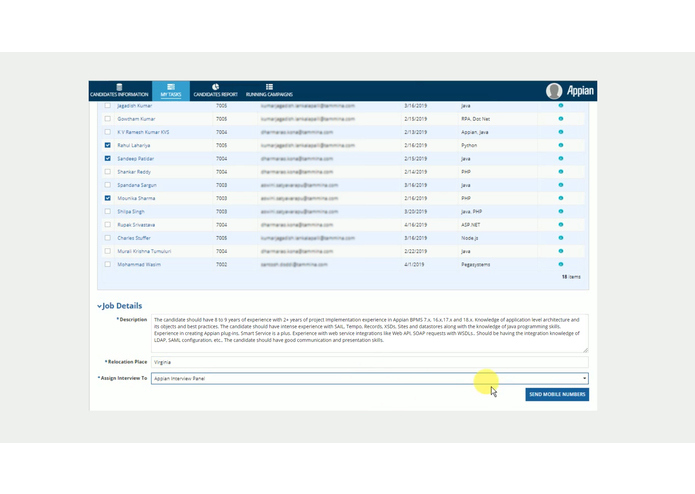Click the '18 items' count label

[571, 277]
